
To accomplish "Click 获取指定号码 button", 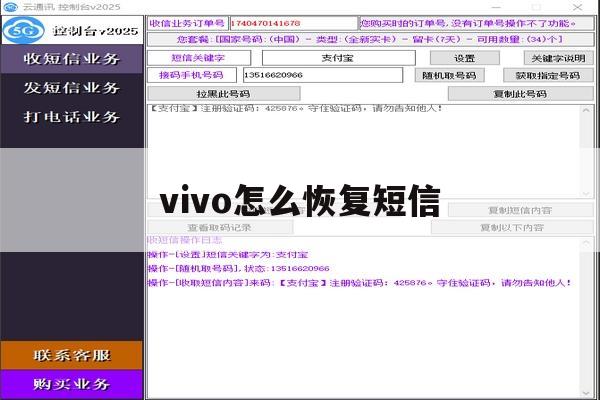I will click(548, 75).
